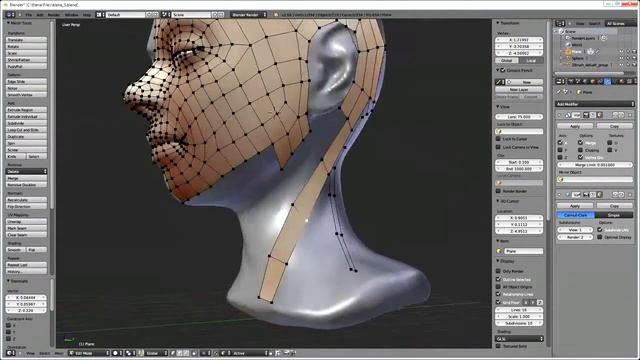The height and width of the screenshot is (360, 640).
Task: Click the Properties editor type icon
Action: coord(560,82)
